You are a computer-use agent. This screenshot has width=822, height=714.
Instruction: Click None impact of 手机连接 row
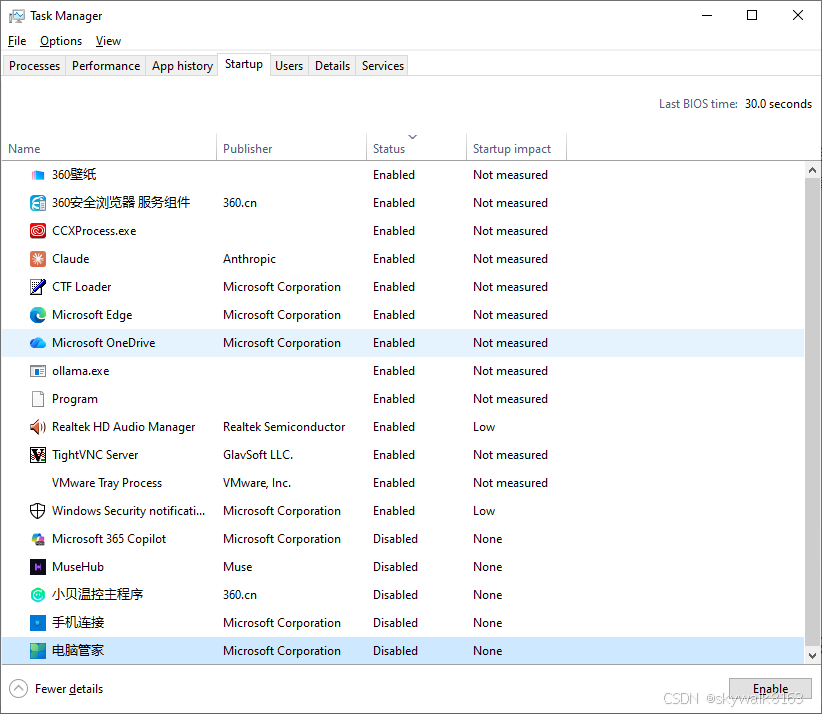click(x=488, y=623)
